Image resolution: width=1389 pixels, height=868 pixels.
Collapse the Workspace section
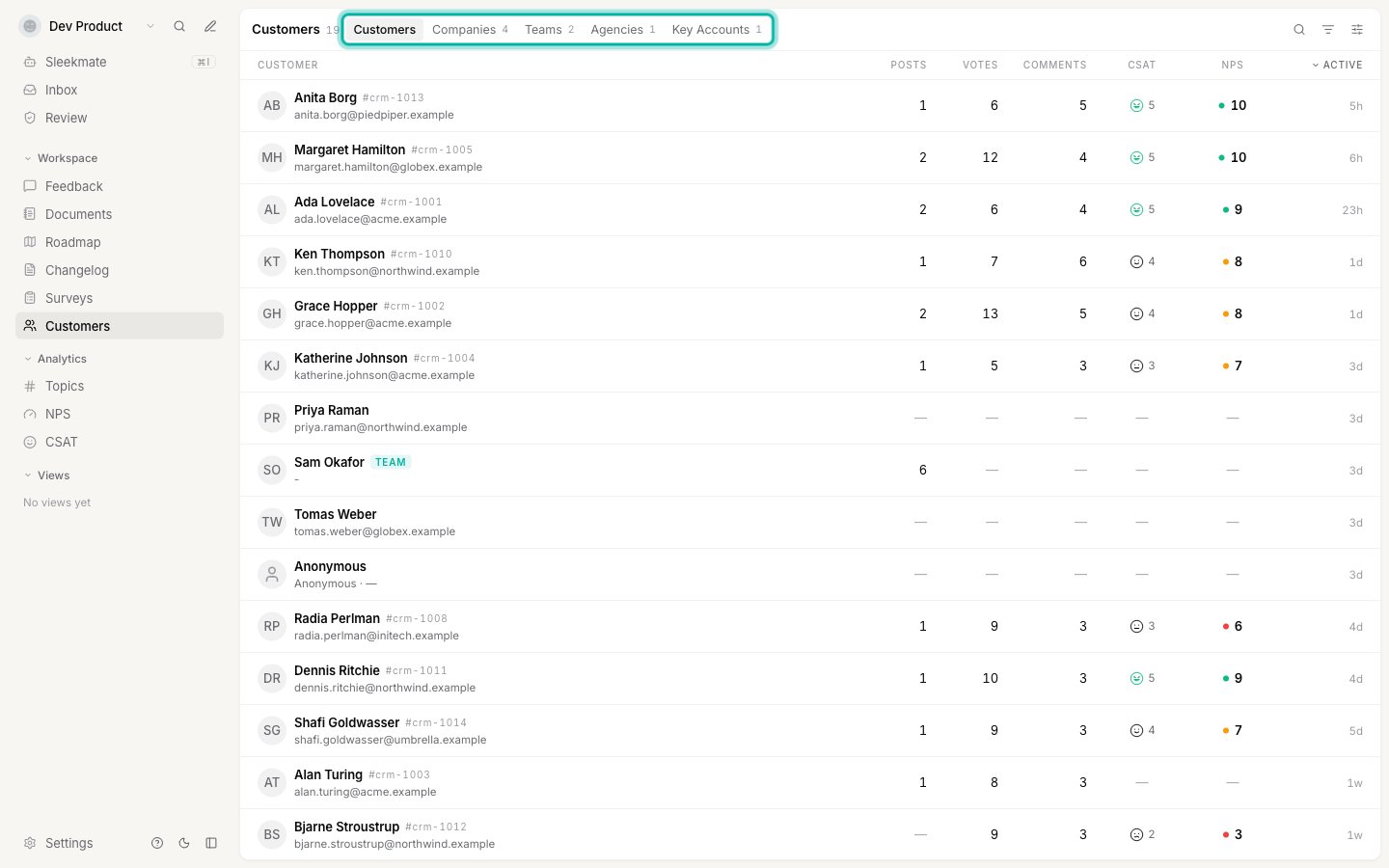tap(60, 158)
